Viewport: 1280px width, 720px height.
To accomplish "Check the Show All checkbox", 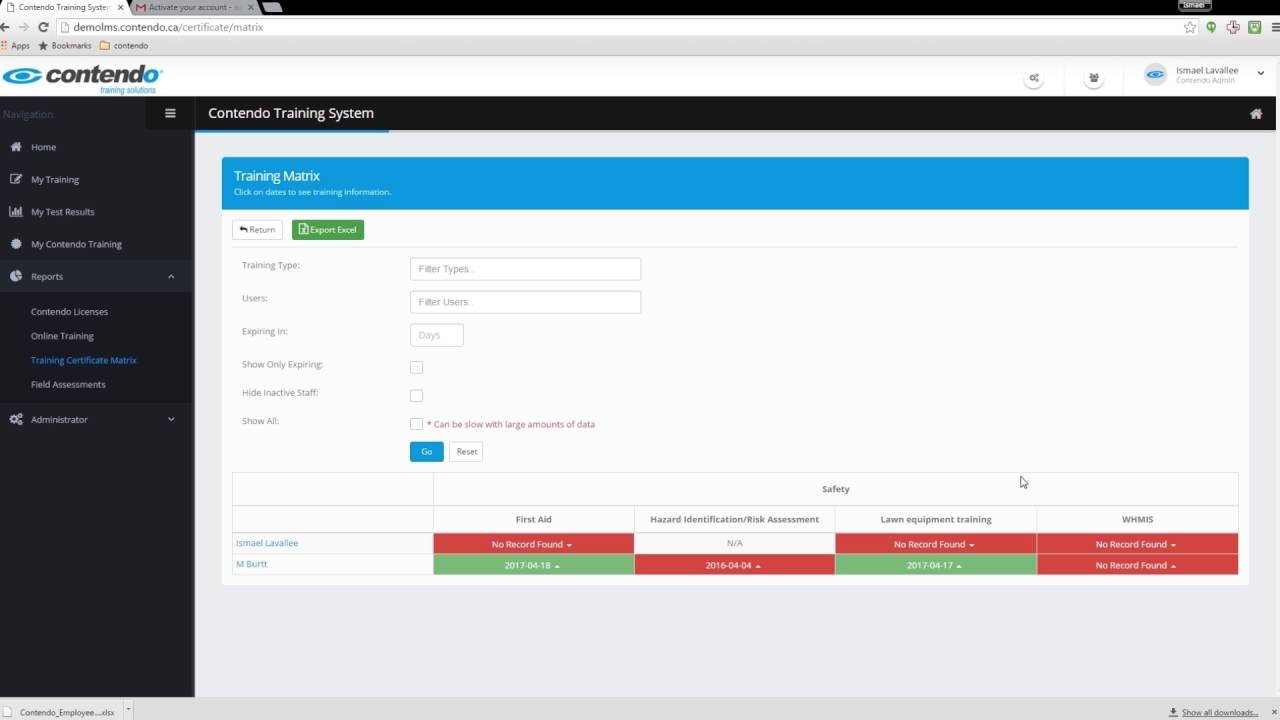I will (x=416, y=424).
